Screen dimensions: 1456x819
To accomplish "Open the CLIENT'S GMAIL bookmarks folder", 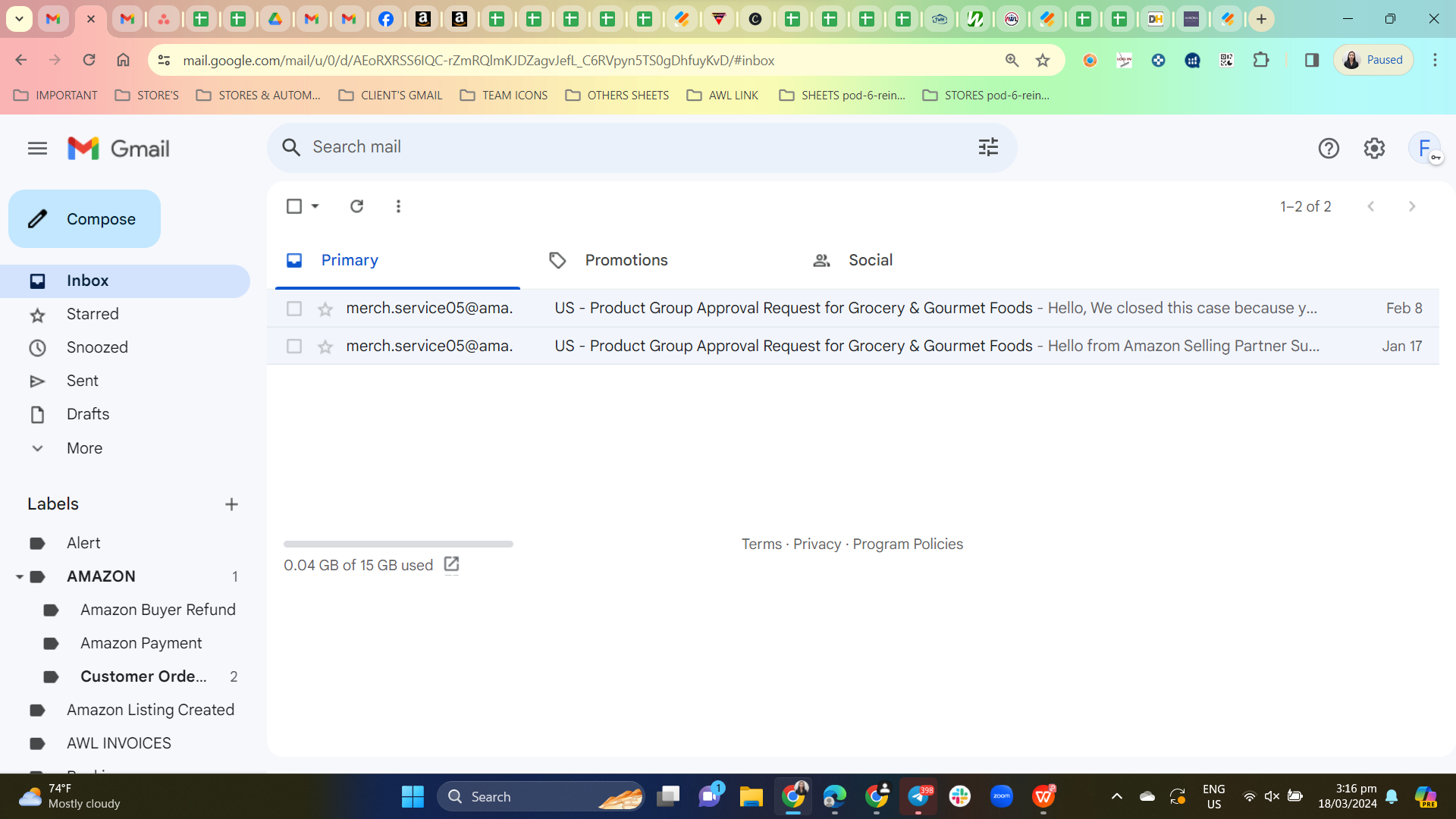I will pyautogui.click(x=391, y=96).
